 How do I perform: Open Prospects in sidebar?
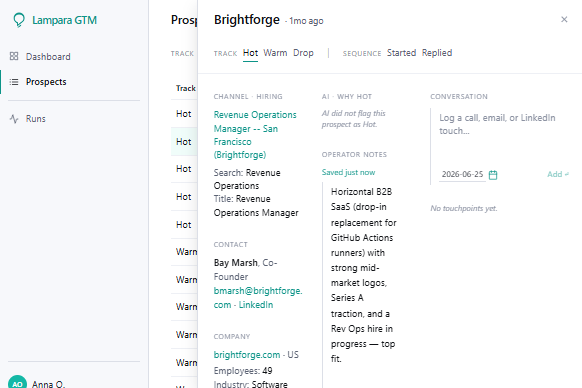46,82
